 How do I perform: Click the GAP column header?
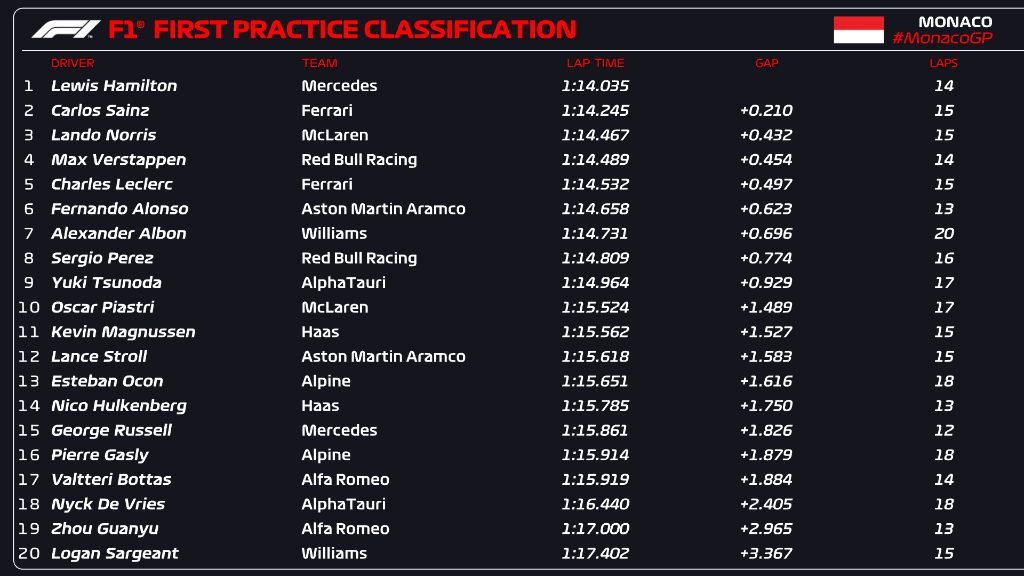766,63
